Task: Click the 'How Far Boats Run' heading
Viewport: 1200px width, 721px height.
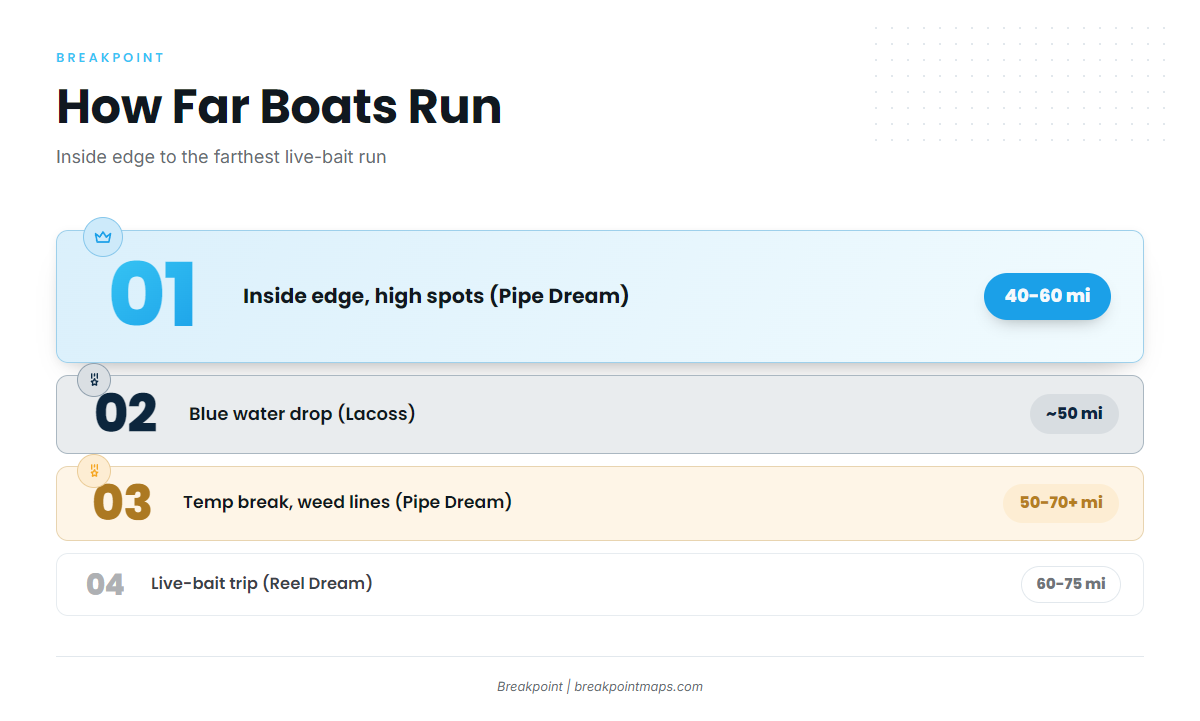Action: (279, 106)
